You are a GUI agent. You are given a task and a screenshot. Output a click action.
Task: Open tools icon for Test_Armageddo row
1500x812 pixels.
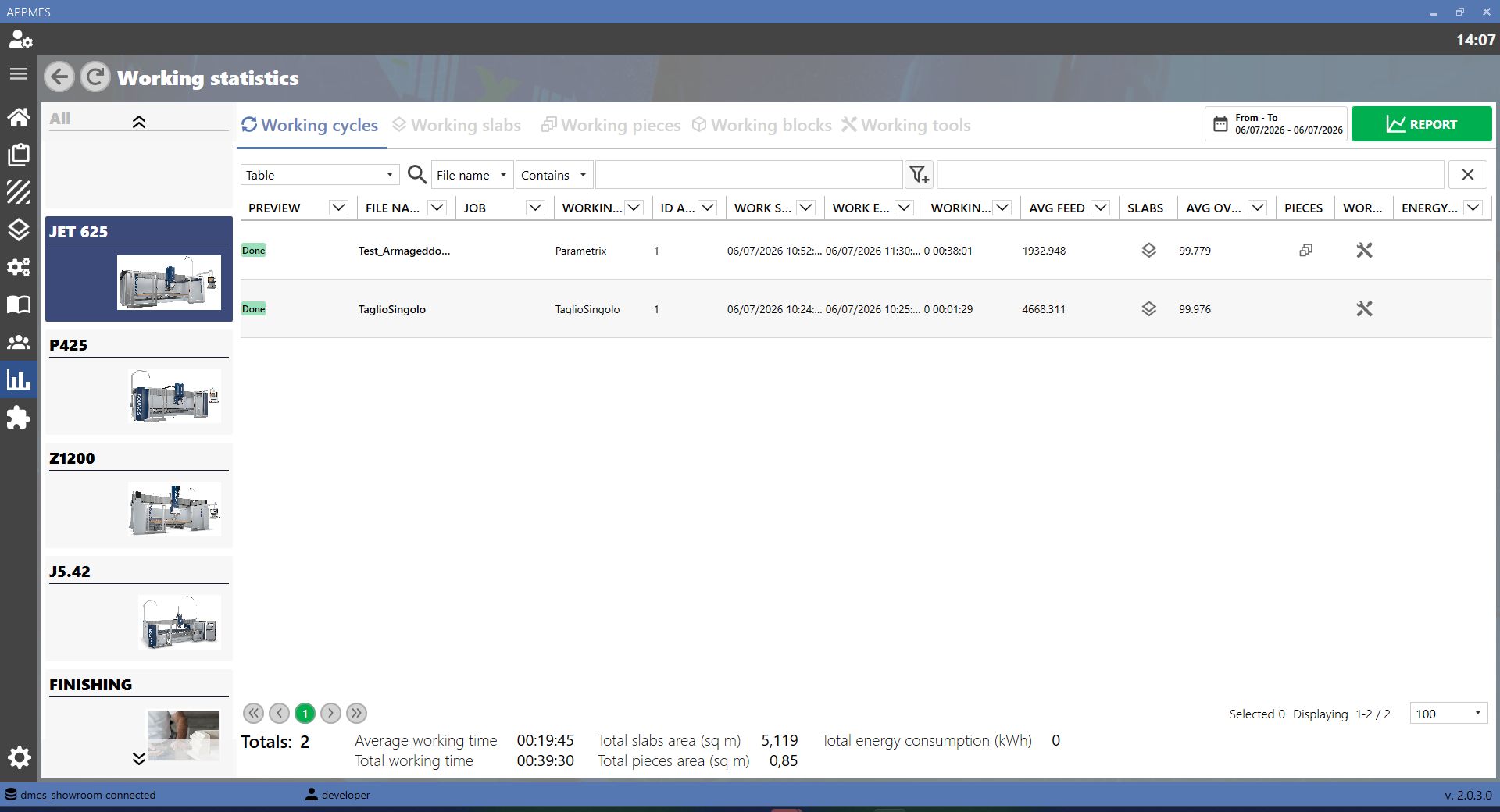click(x=1364, y=251)
